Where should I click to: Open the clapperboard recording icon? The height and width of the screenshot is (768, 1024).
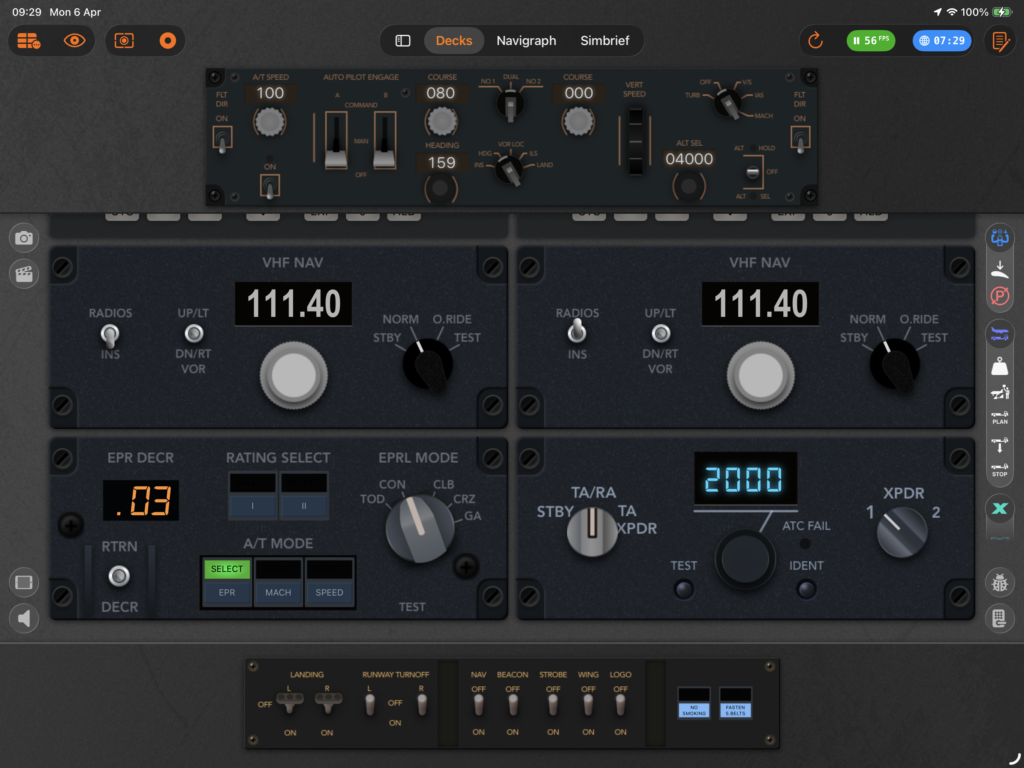tap(25, 273)
